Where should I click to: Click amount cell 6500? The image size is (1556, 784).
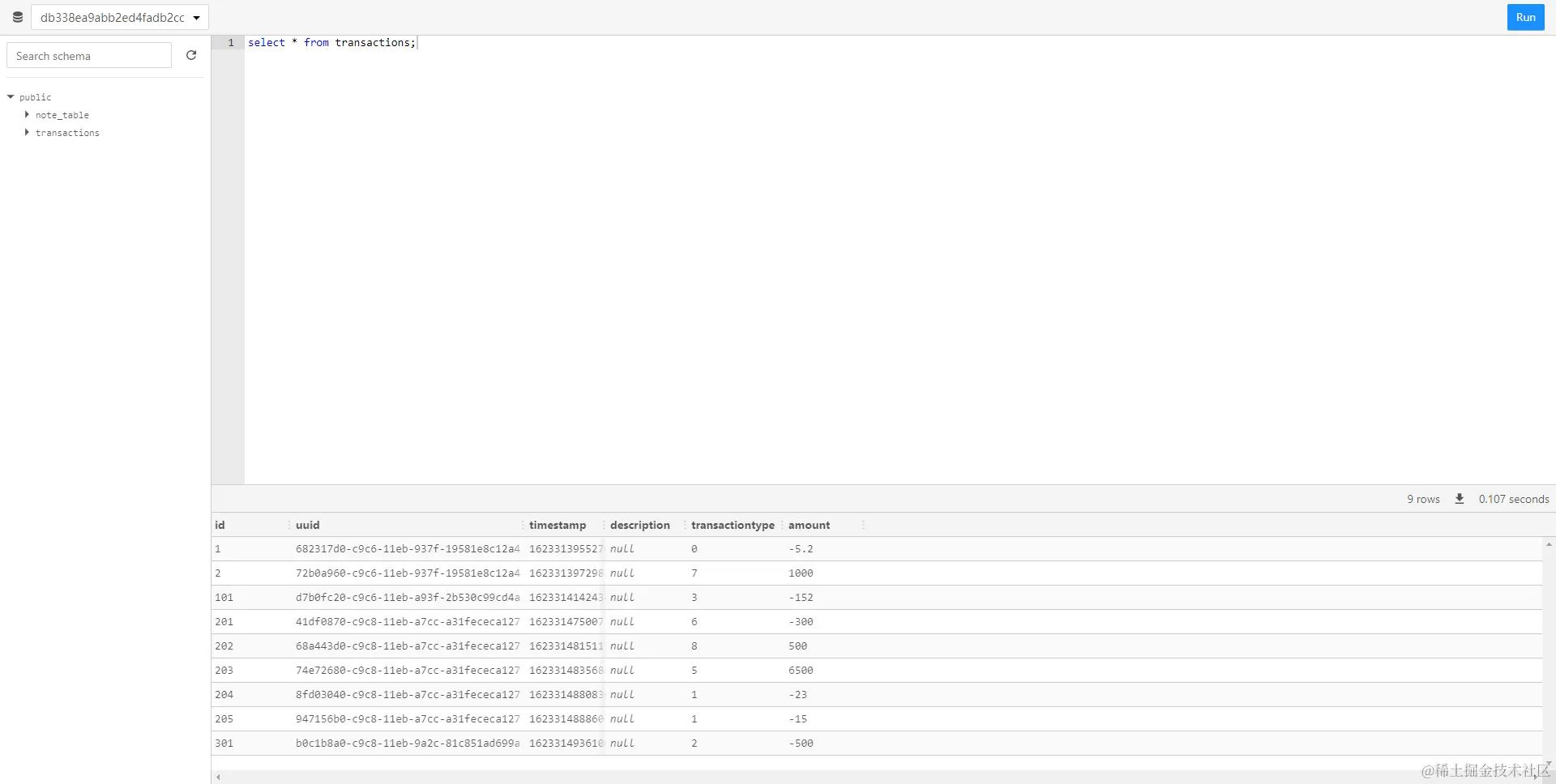[801, 671]
